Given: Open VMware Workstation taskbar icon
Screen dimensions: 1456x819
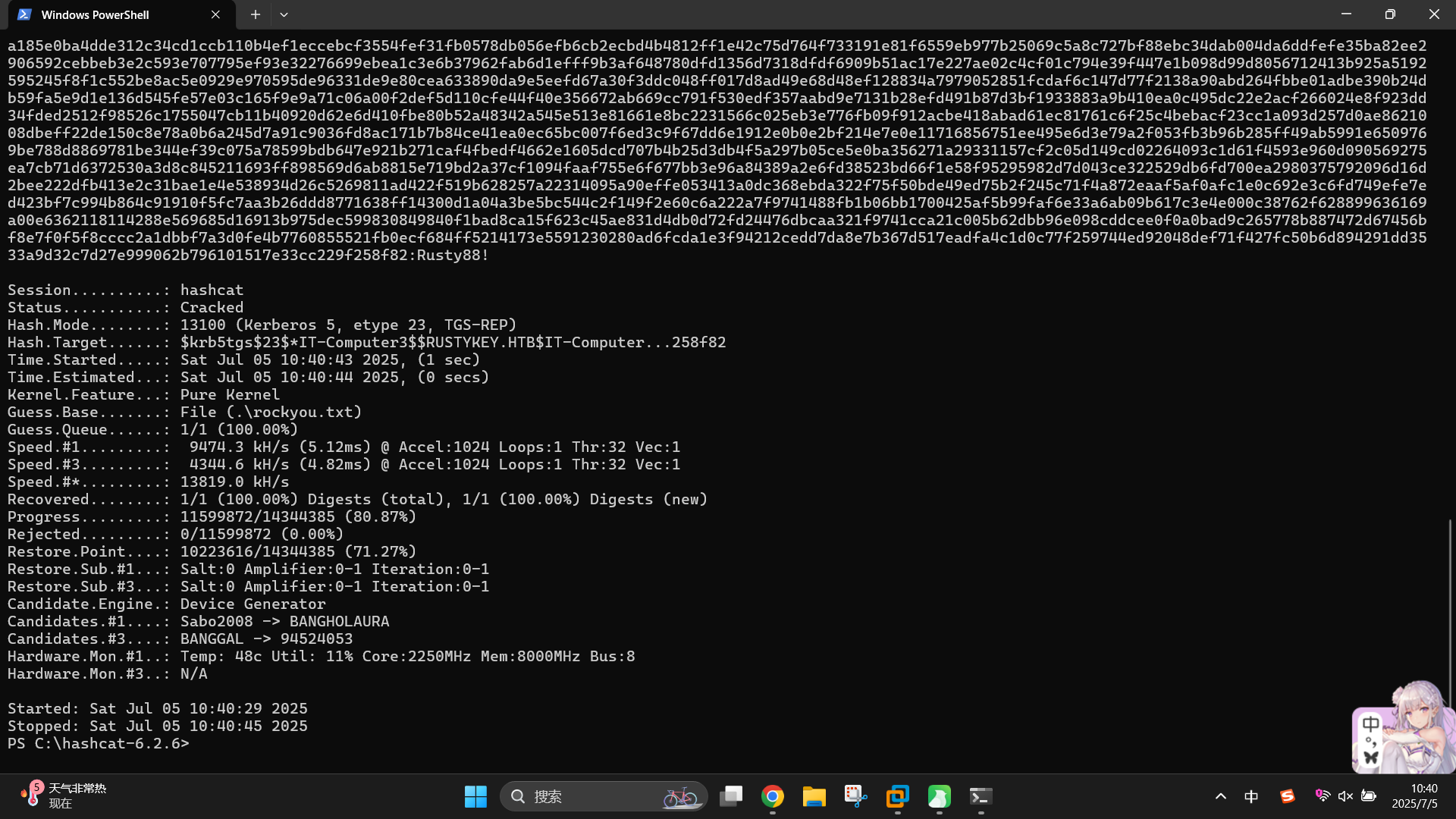Looking at the screenshot, I should (x=898, y=796).
